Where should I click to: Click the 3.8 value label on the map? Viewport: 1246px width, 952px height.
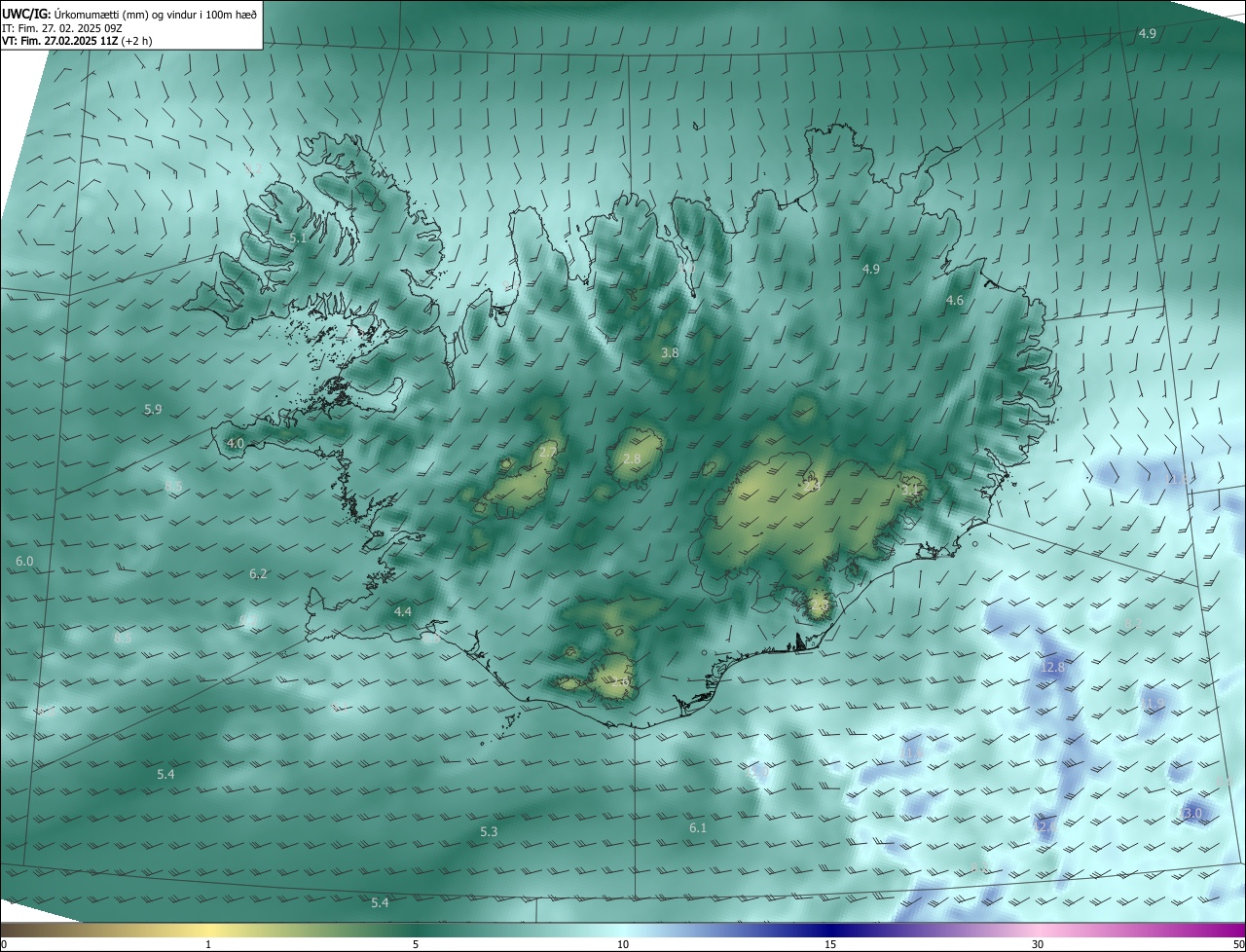coord(670,353)
